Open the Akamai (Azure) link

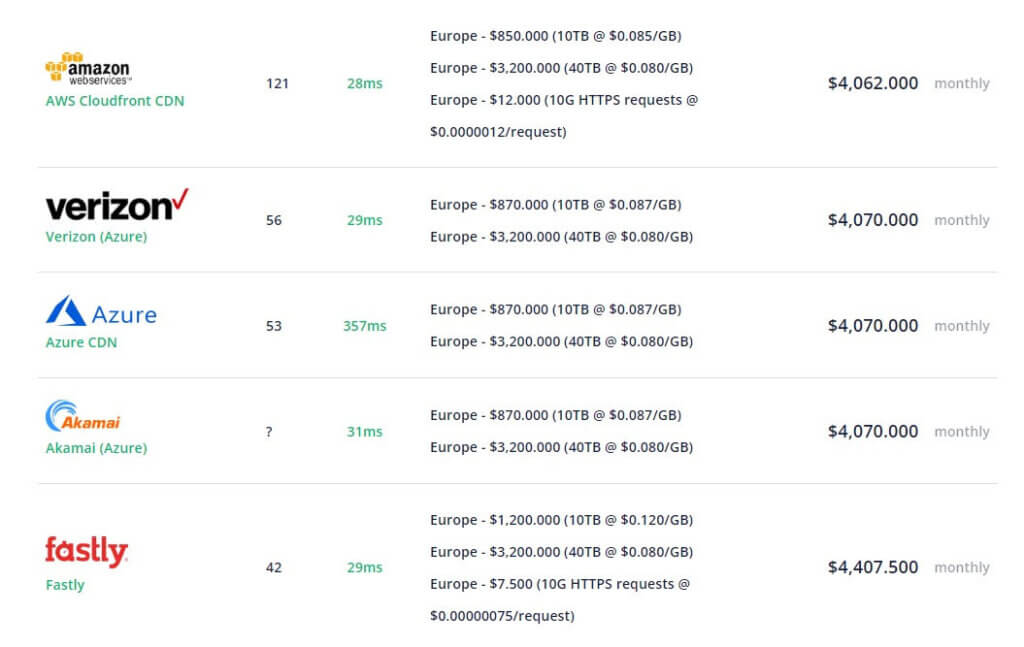(x=96, y=449)
